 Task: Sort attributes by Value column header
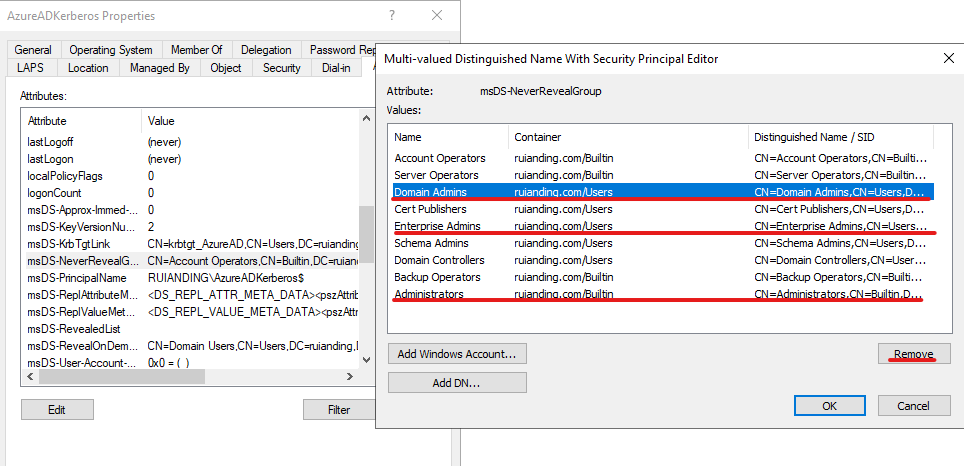click(251, 121)
